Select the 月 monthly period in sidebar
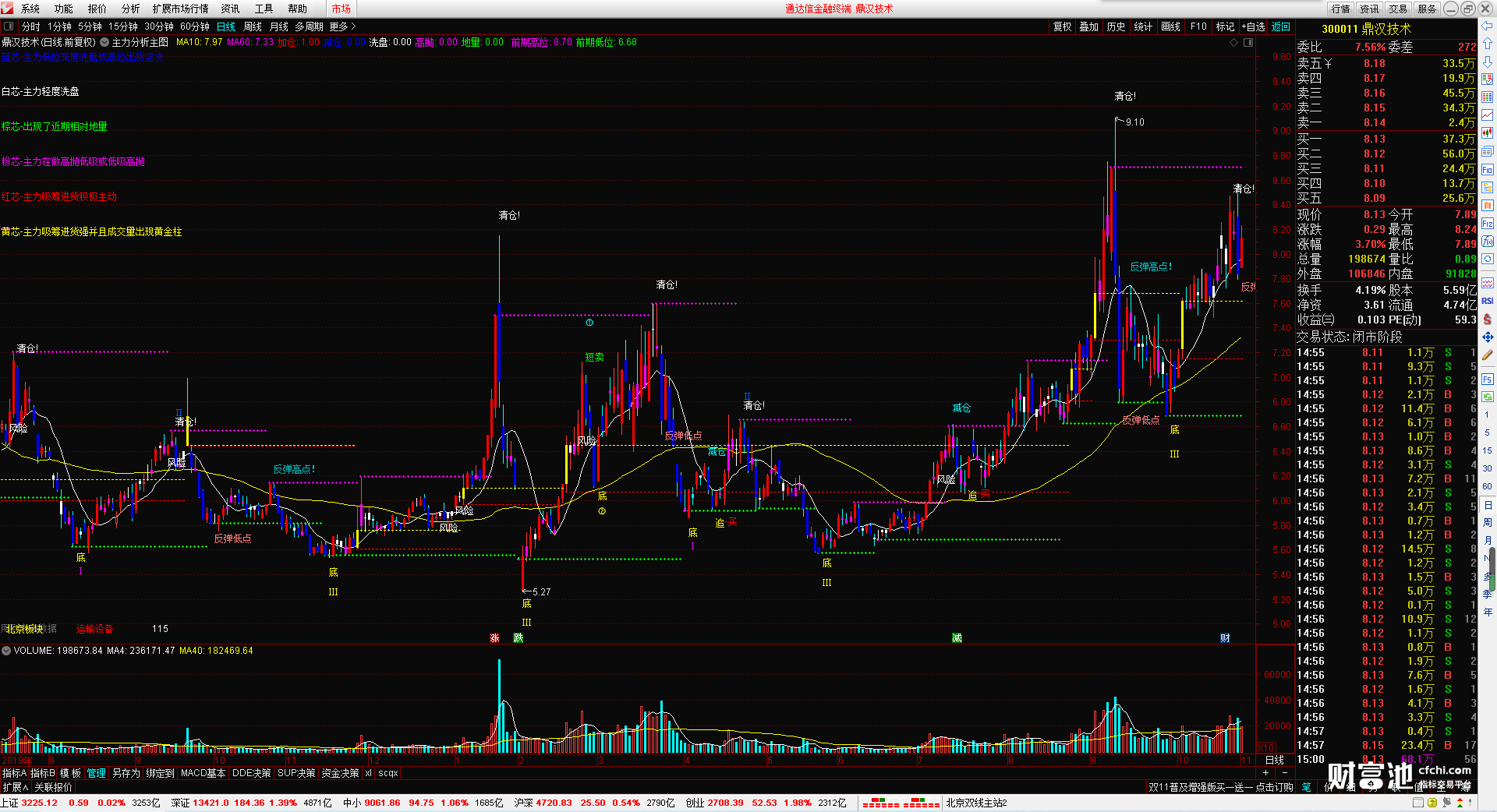The width and height of the screenshot is (1497, 812). [1488, 540]
